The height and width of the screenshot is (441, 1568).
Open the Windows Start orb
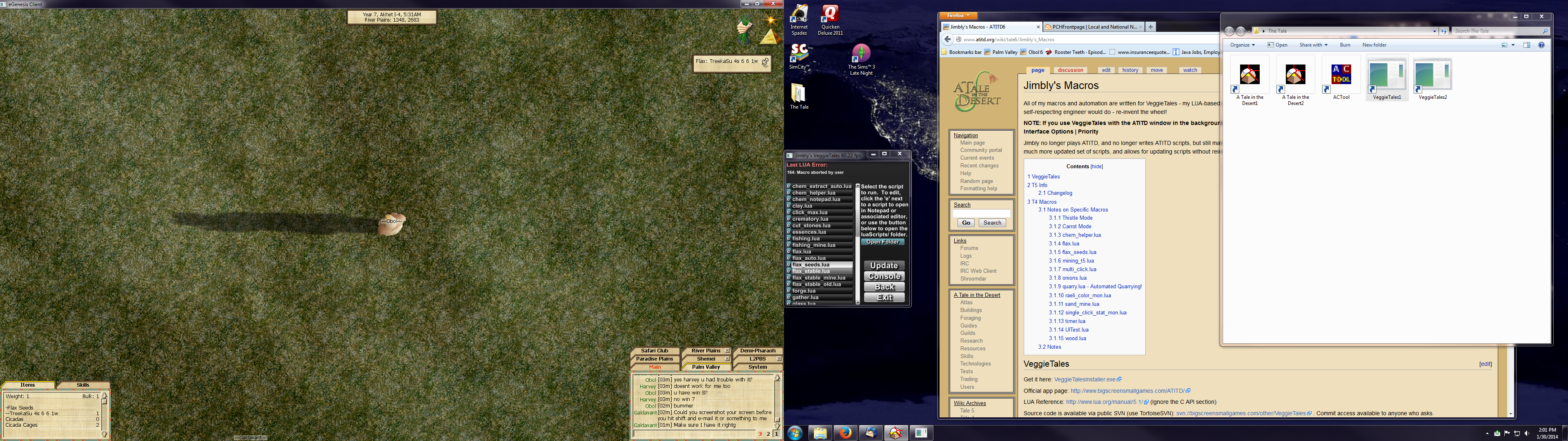click(794, 433)
